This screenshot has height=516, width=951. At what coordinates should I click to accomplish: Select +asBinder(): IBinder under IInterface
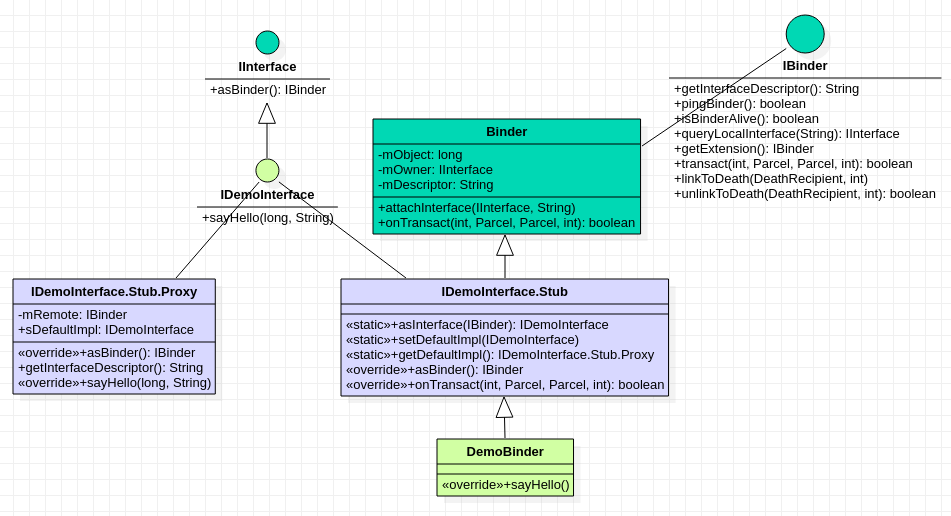tap(267, 90)
